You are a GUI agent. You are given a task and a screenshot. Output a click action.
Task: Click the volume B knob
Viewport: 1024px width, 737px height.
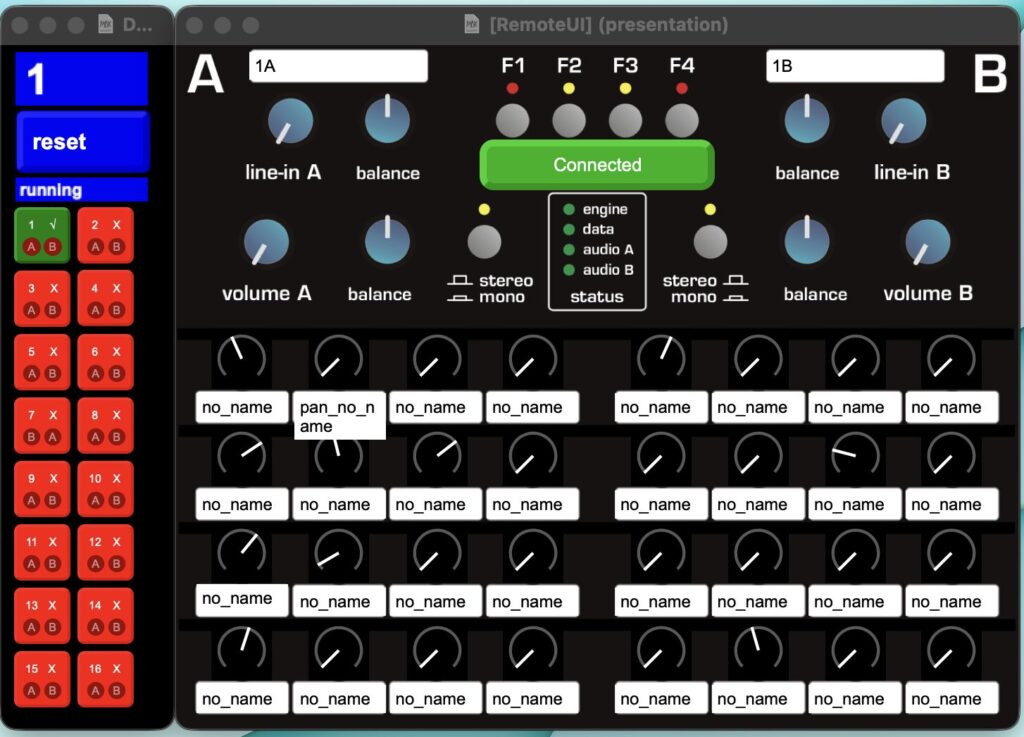(x=927, y=242)
